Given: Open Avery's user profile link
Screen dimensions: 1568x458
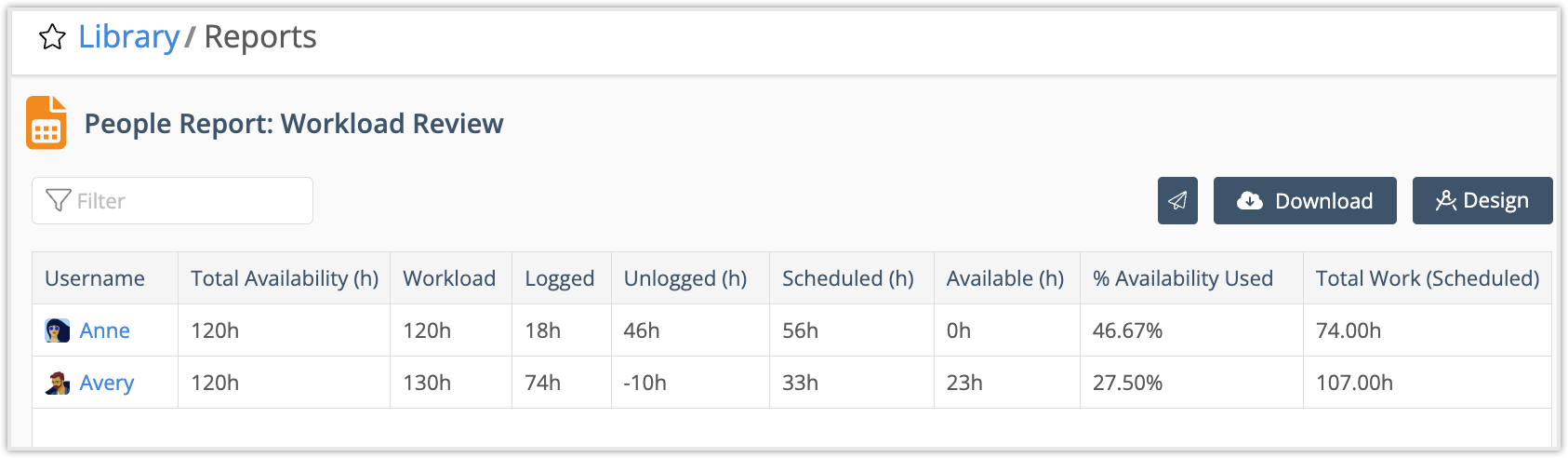Looking at the screenshot, I should click(x=106, y=383).
